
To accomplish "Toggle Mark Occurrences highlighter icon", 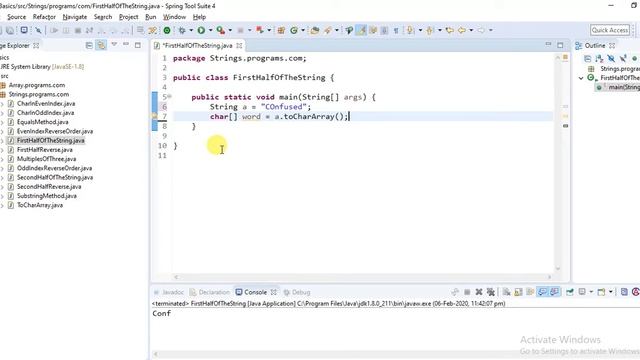I will coord(361,30).
